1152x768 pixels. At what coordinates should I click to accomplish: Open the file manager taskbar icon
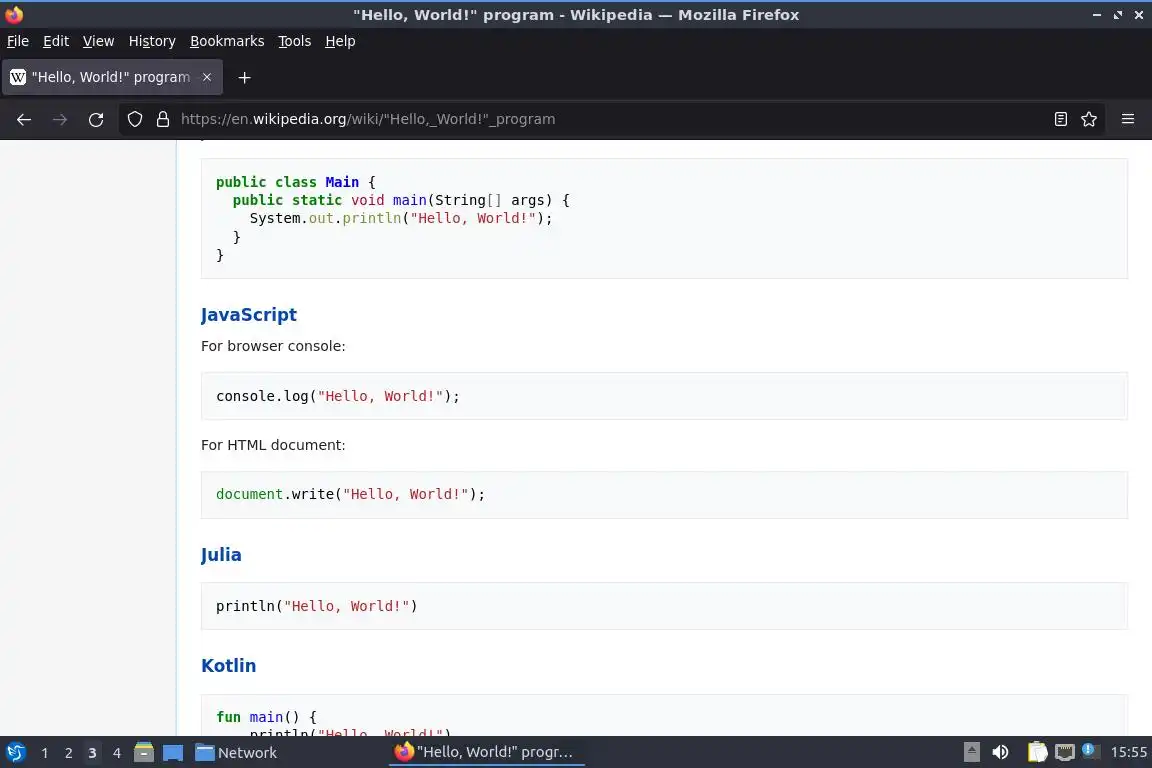[x=144, y=753]
